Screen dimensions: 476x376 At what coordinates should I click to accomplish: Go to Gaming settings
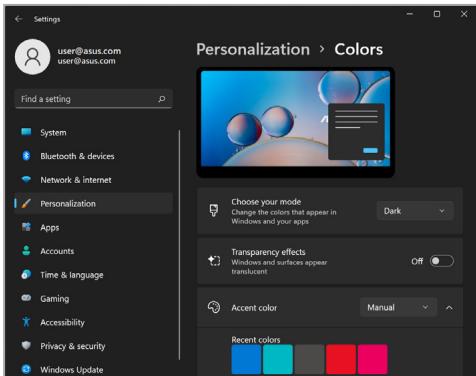(x=94, y=298)
